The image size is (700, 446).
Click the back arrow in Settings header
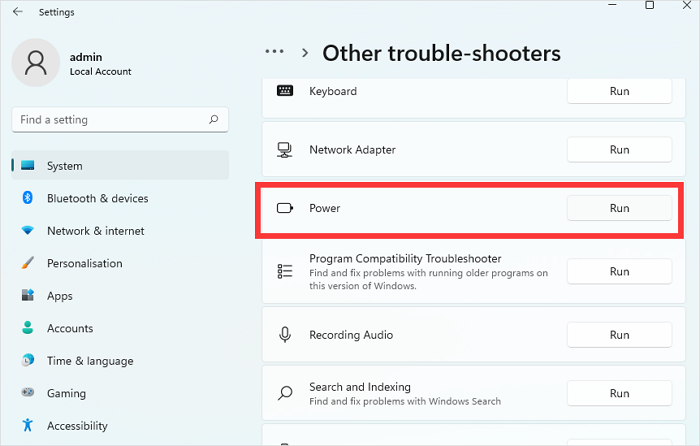pos(18,12)
